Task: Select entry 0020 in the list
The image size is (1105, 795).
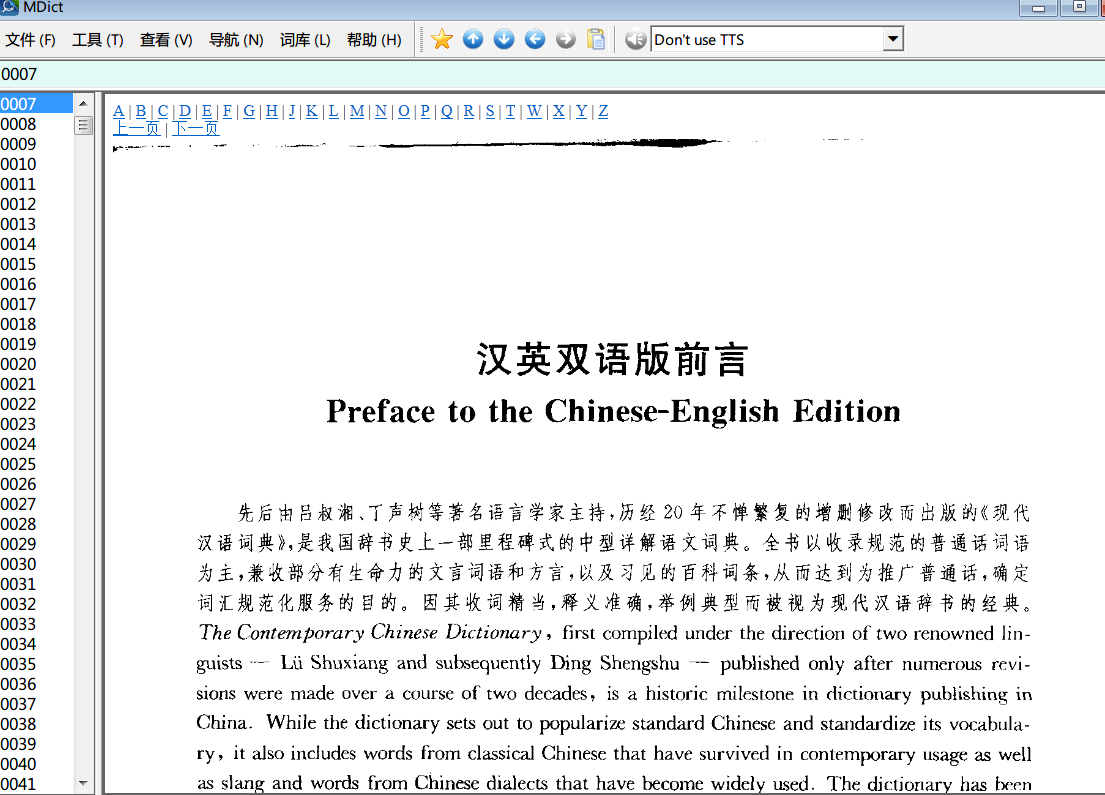Action: click(37, 364)
